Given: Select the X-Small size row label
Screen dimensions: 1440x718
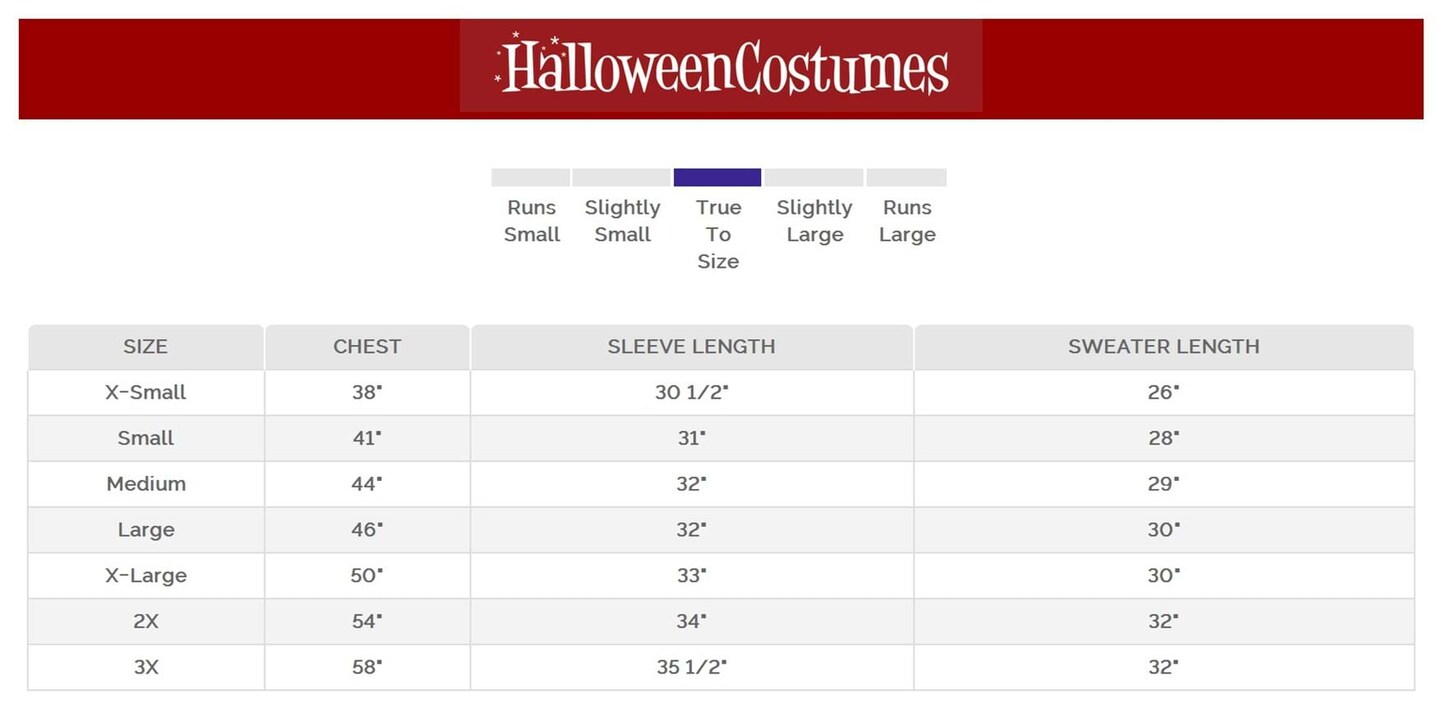Looking at the screenshot, I should click(146, 393).
